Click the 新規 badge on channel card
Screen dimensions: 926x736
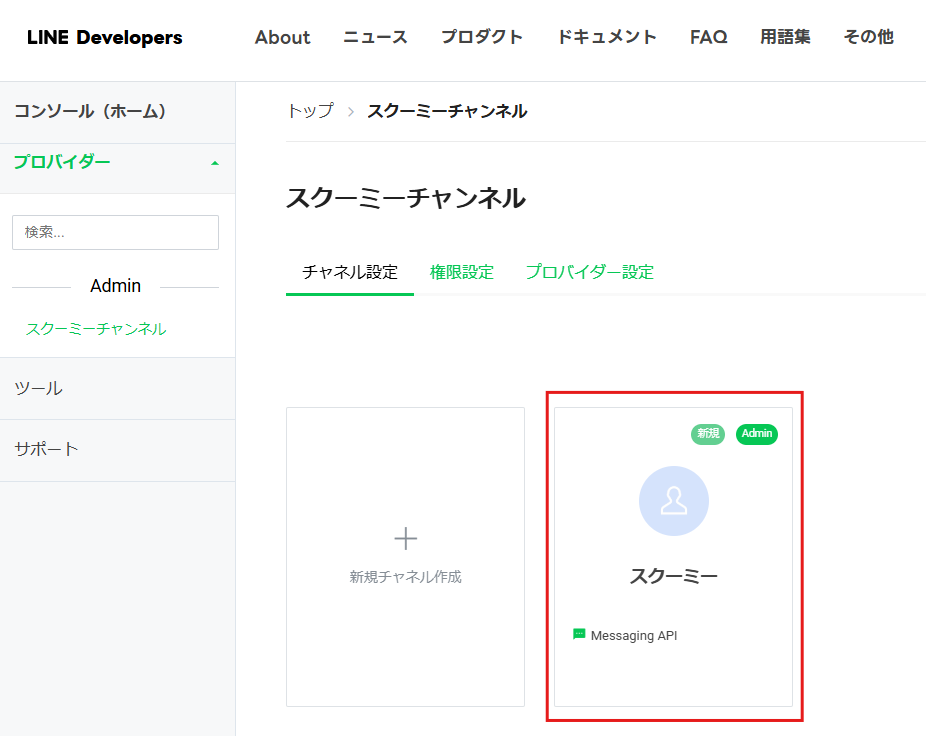coord(707,434)
